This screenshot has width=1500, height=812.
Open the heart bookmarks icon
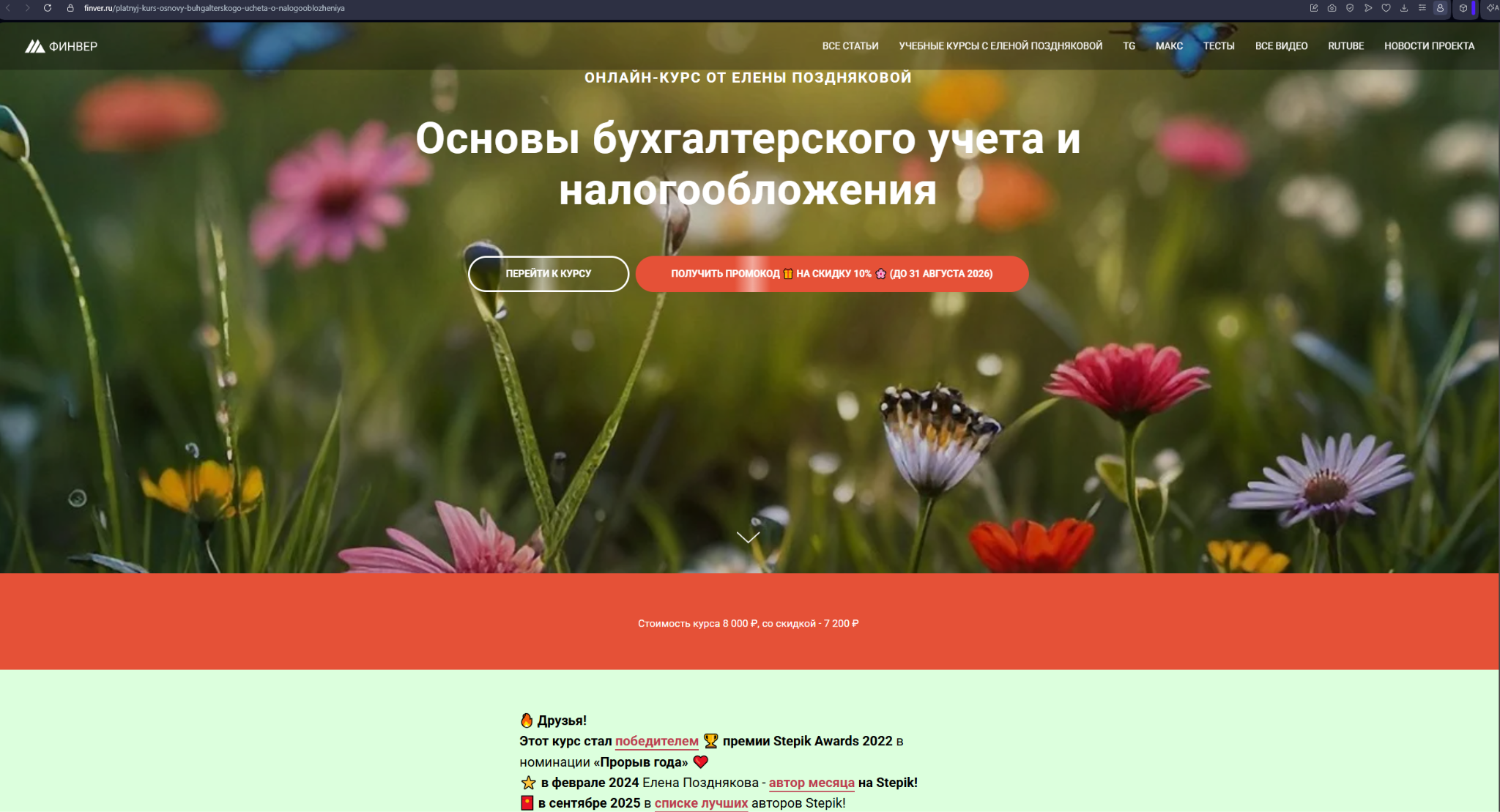coord(1386,8)
